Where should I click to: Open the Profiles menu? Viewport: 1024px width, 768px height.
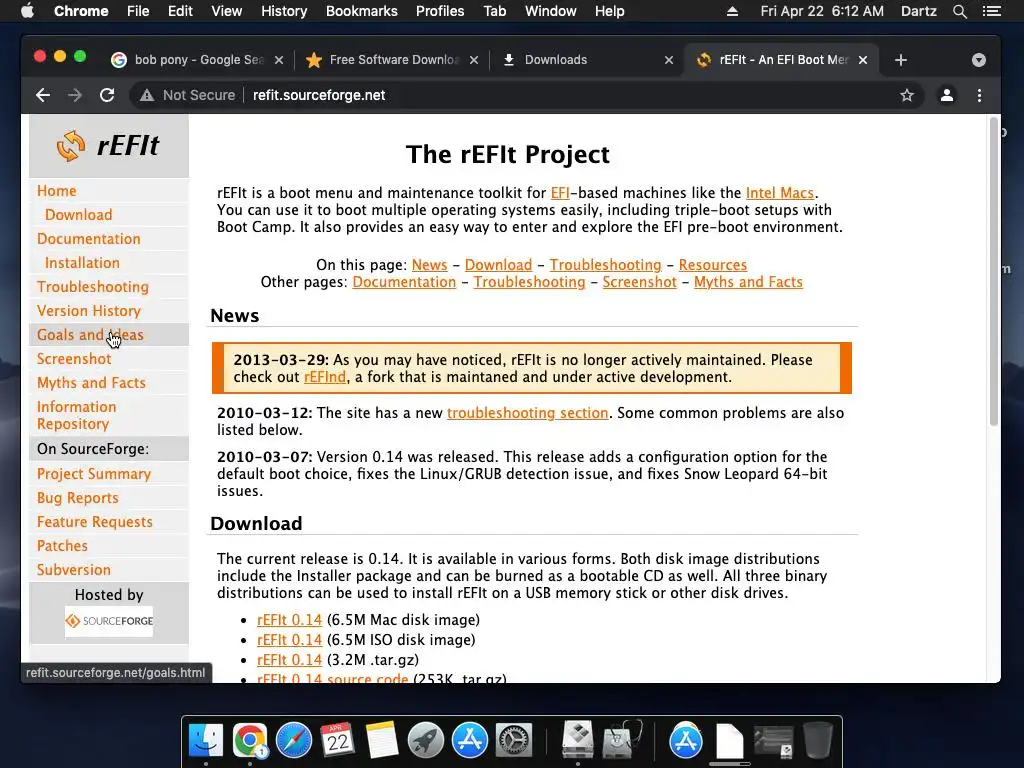click(x=440, y=11)
